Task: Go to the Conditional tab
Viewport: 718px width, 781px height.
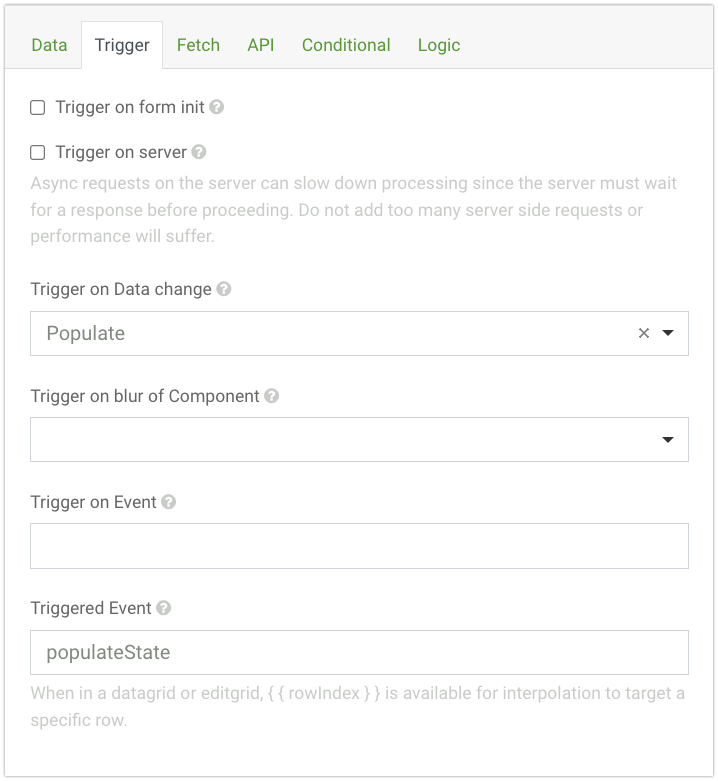Action: [346, 45]
